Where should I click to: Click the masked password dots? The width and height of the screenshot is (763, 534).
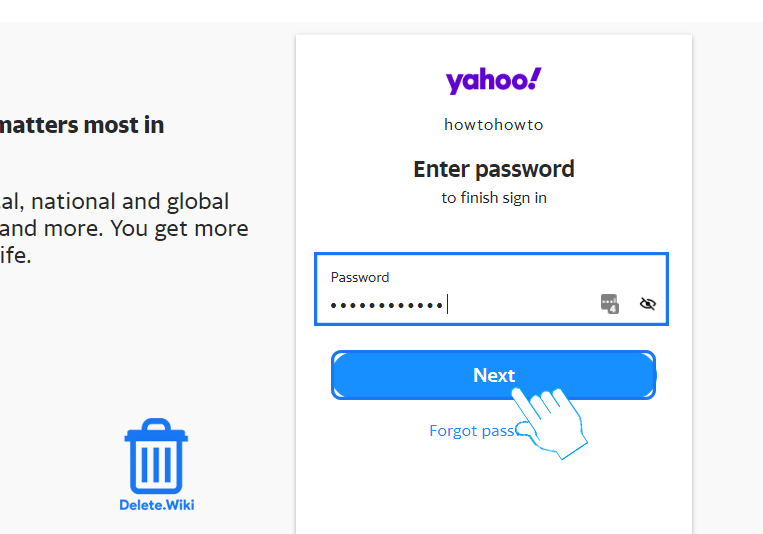click(386, 306)
